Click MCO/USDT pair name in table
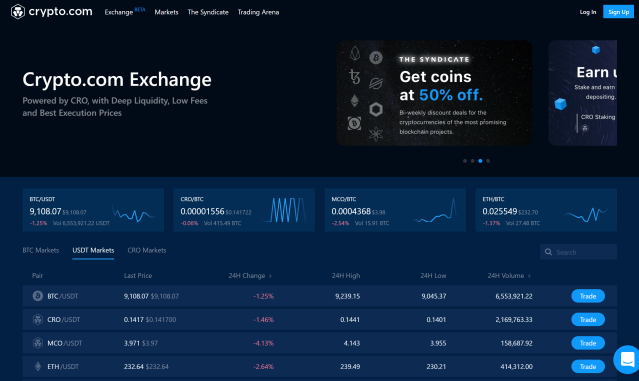 point(65,343)
